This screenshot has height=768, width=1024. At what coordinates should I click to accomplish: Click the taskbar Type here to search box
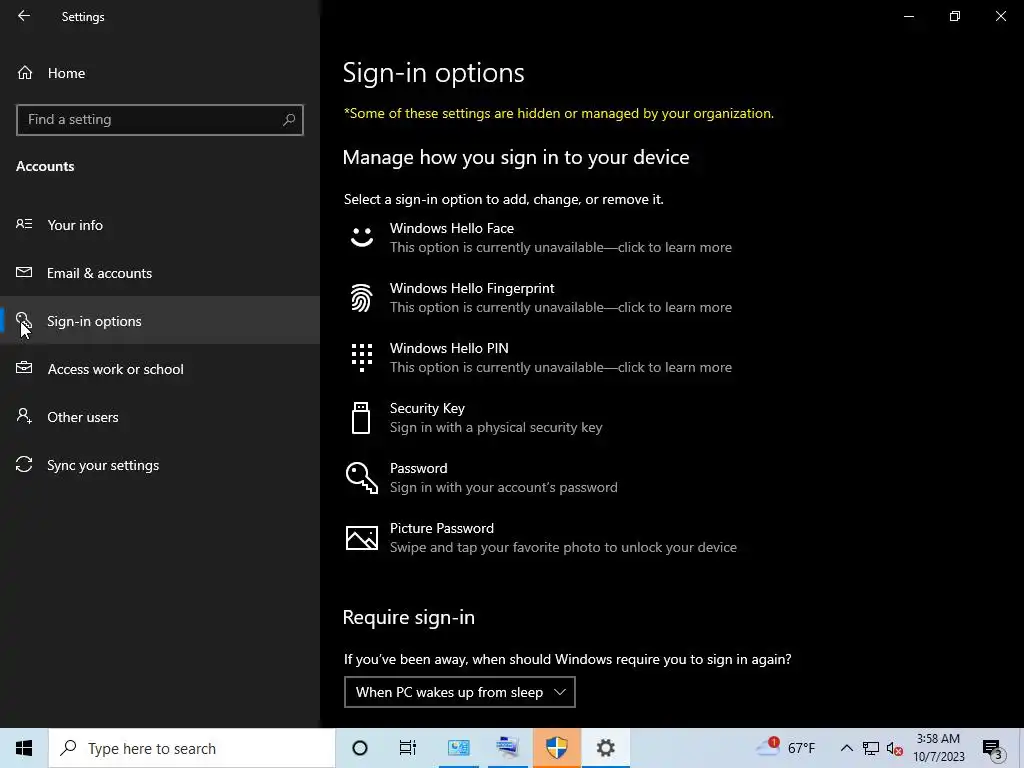pyautogui.click(x=192, y=748)
